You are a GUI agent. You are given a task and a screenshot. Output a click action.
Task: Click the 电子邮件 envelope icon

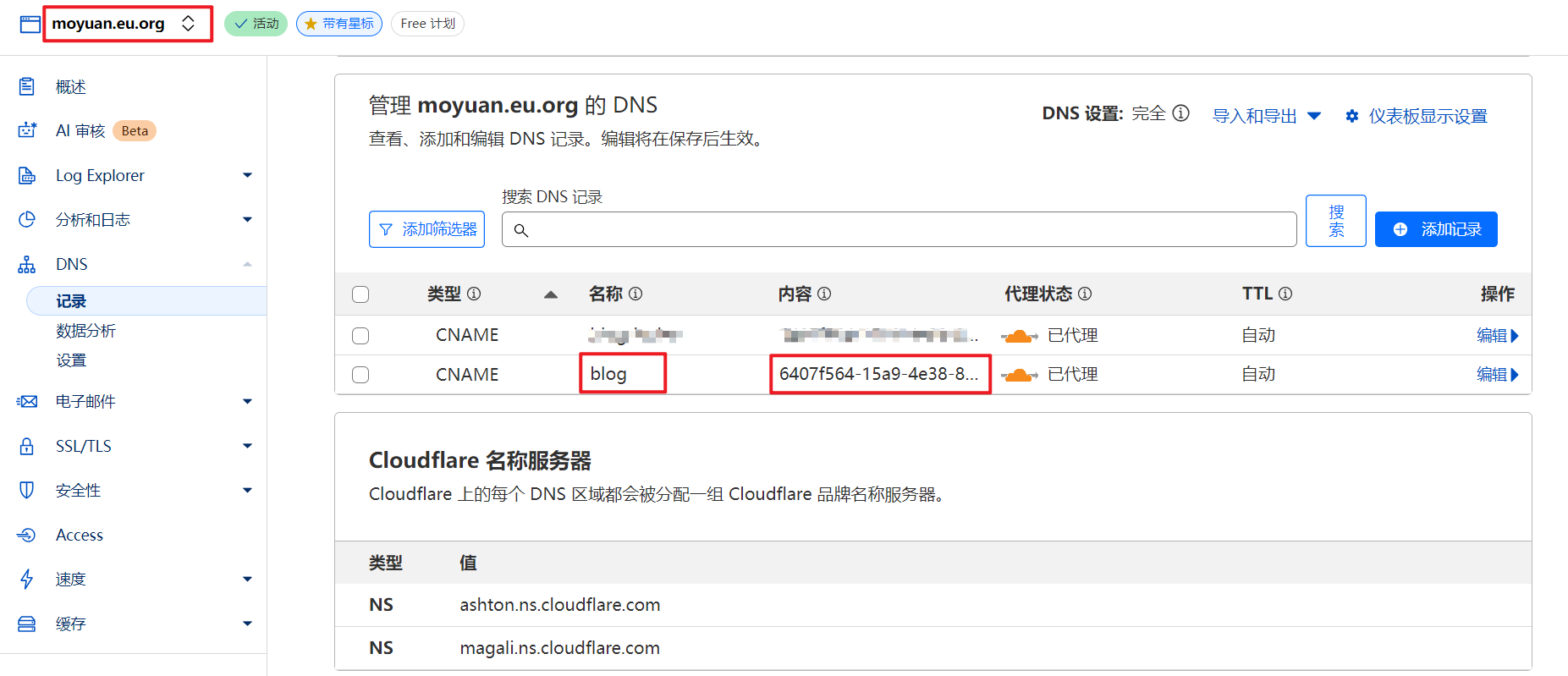27,401
